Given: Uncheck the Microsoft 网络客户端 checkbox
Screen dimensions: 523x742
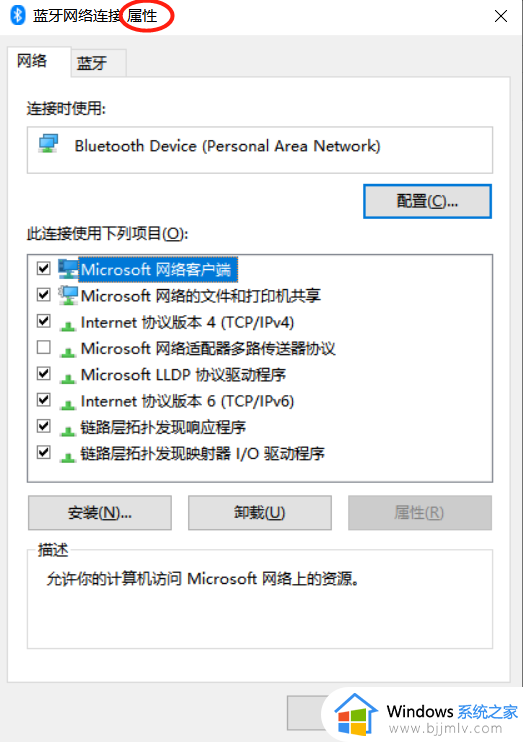Looking at the screenshot, I should pyautogui.click(x=44, y=269).
